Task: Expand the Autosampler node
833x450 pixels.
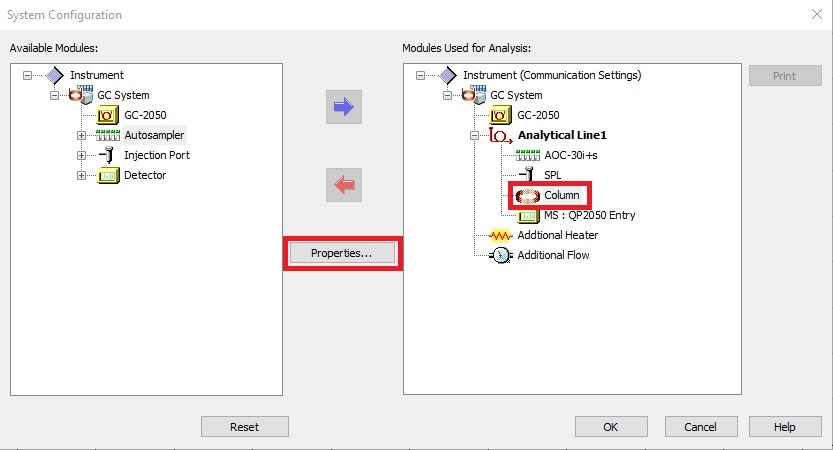Action: point(81,135)
